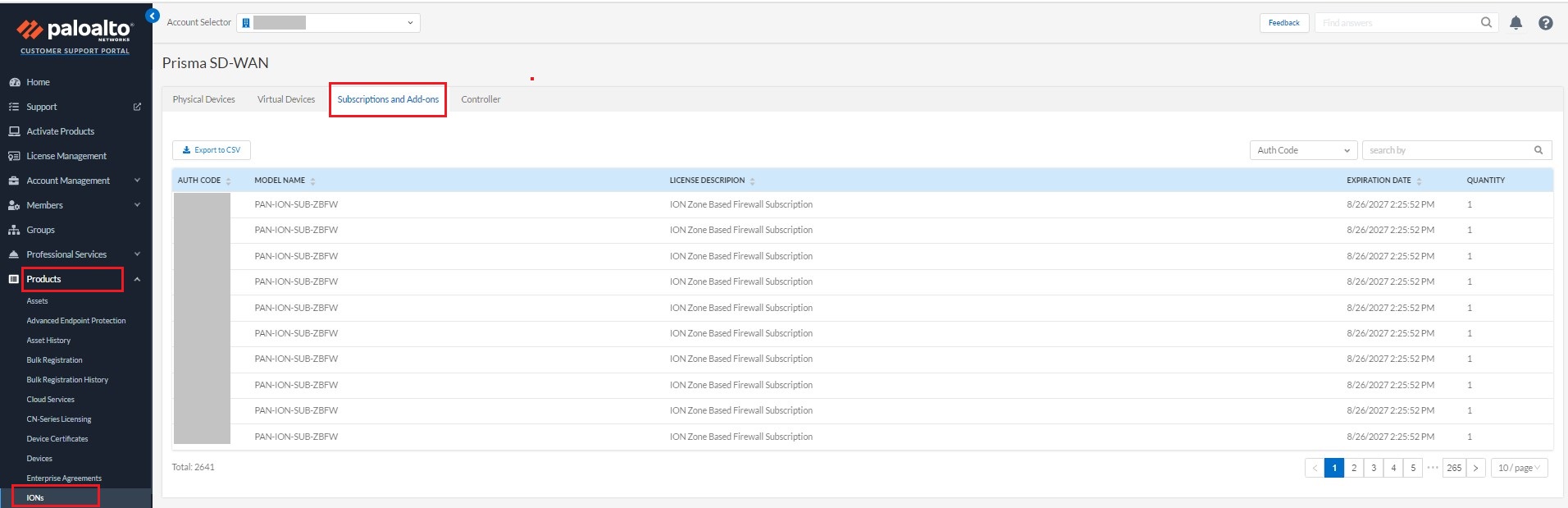Screen dimensions: 1568x508
Task: Collapse the Products submenu chevron
Action: coord(137,279)
